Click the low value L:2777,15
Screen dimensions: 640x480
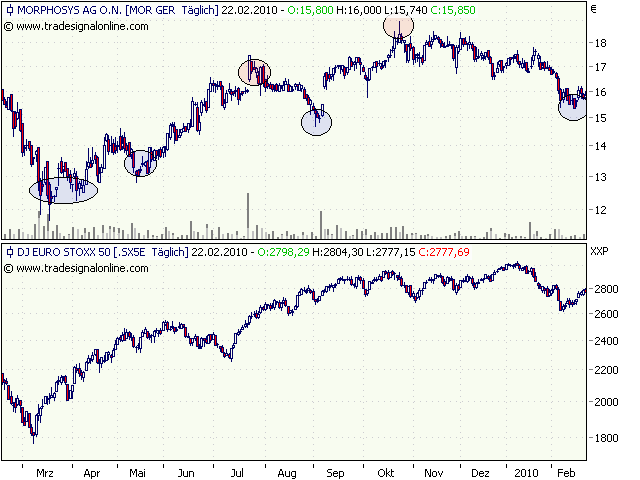pyautogui.click(x=391, y=252)
